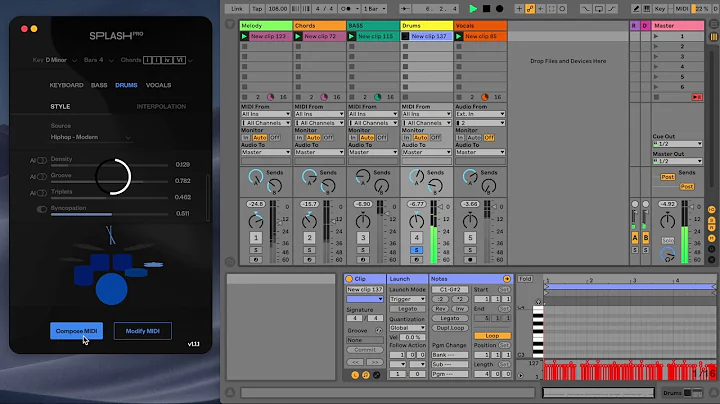The height and width of the screenshot is (404, 720).
Task: Enable the orange Automation Arm icon
Action: [530, 9]
